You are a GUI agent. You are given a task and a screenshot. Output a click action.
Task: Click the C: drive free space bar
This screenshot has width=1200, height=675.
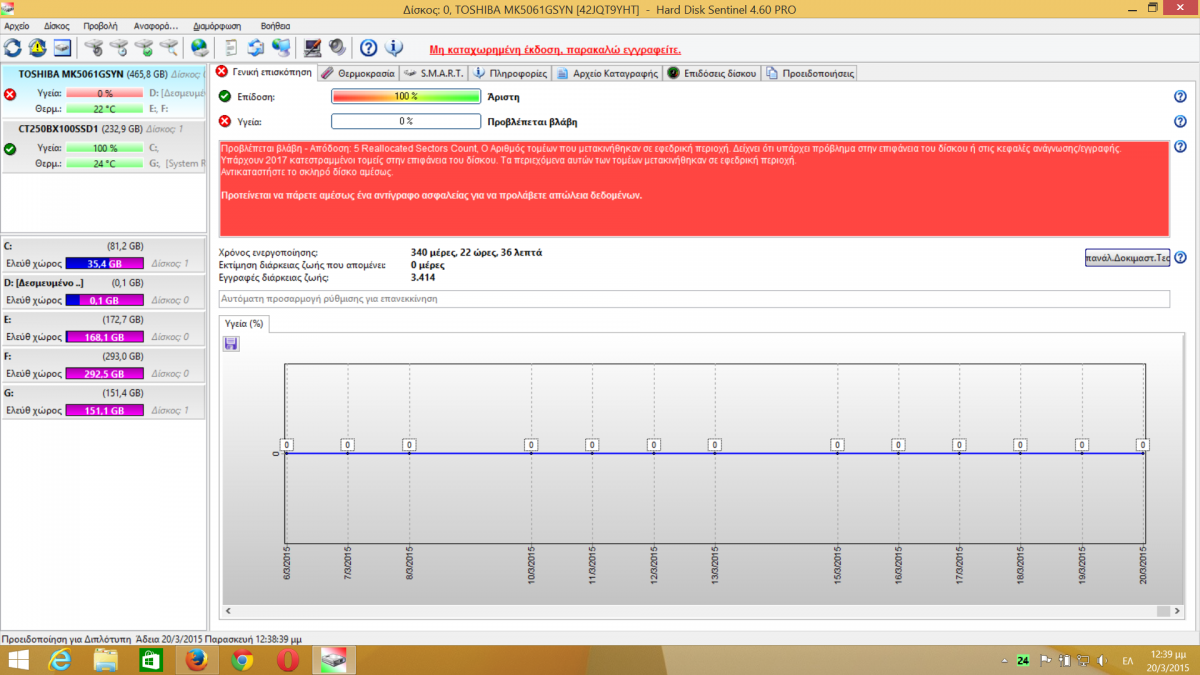pos(104,264)
